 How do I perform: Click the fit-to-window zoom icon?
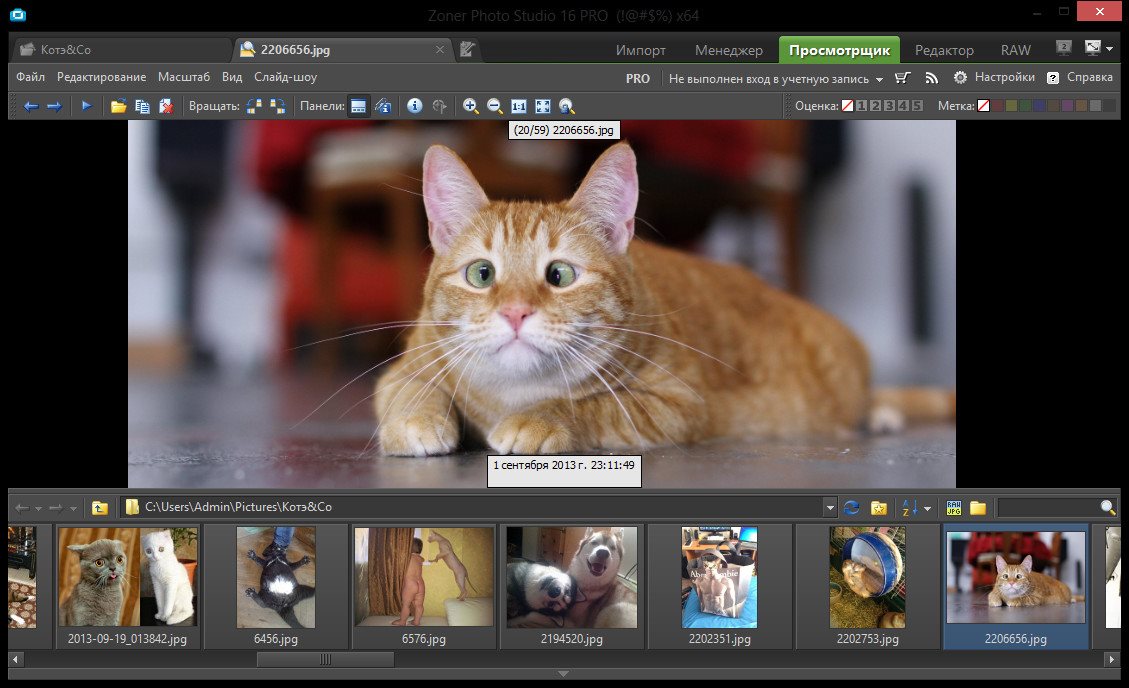[543, 106]
